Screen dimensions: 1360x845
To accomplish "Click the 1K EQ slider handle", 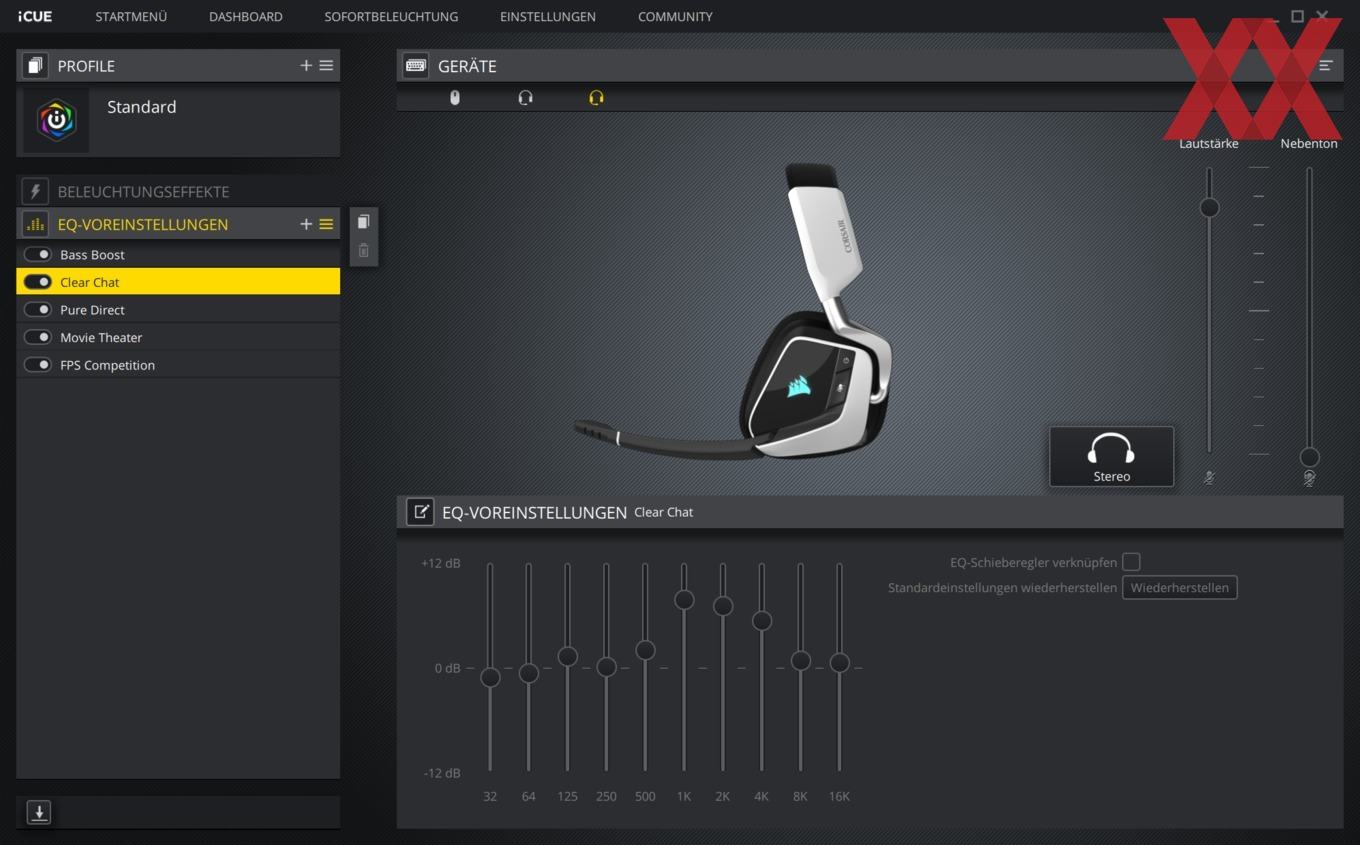I will [x=684, y=599].
